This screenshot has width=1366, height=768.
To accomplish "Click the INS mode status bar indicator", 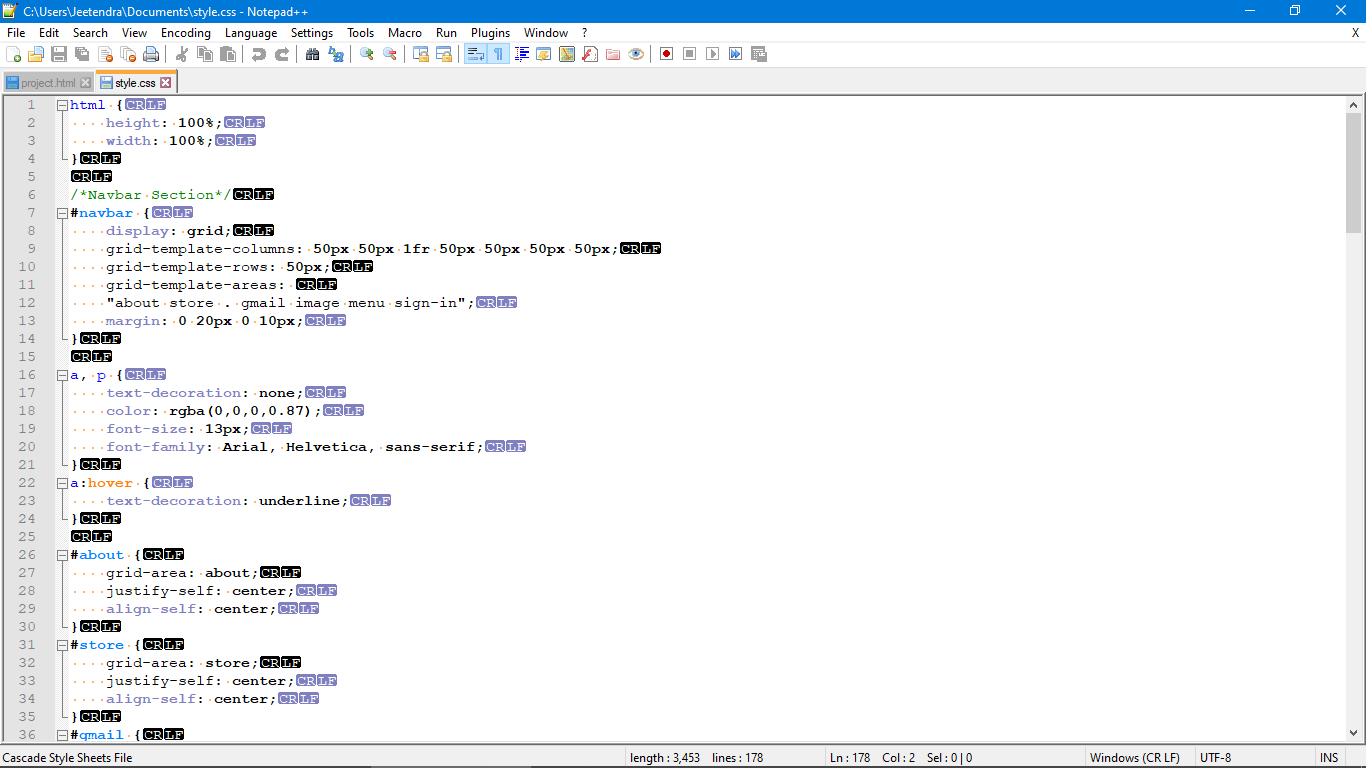I will [x=1329, y=758].
